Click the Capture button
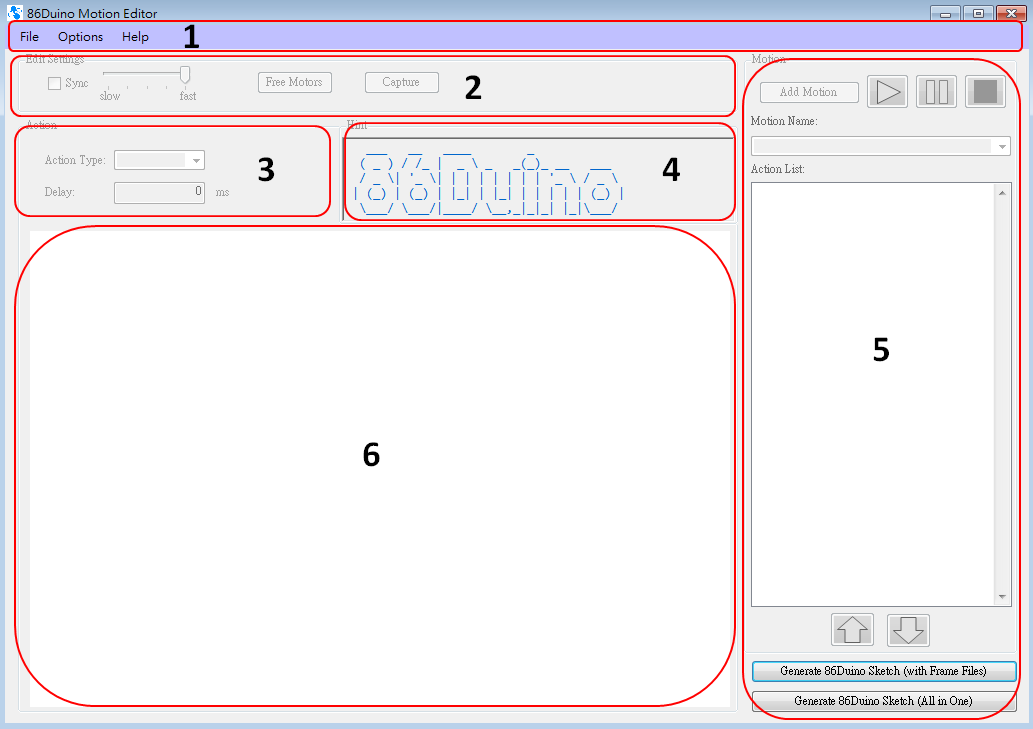The height and width of the screenshot is (729, 1033). (401, 82)
